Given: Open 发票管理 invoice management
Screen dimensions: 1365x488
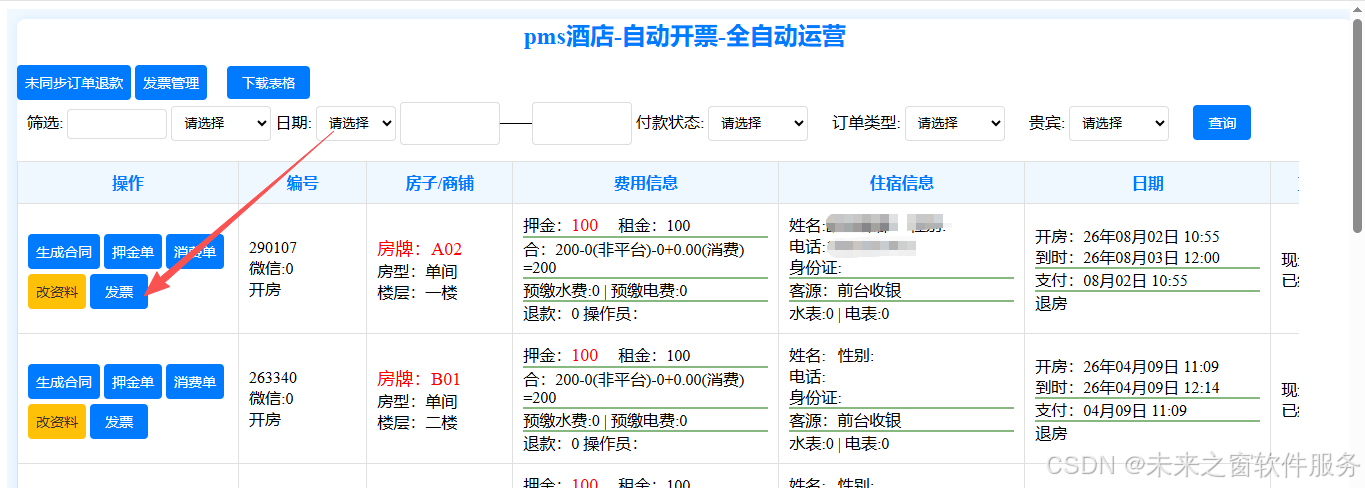Looking at the screenshot, I should point(171,83).
